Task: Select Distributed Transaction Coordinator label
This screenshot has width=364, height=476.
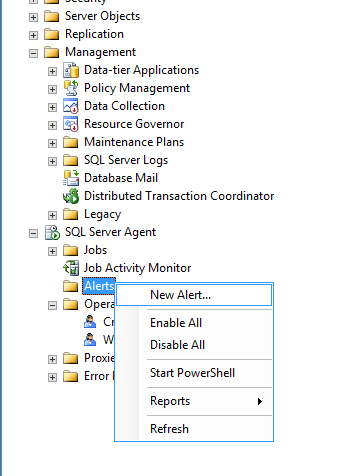Action: 179,196
